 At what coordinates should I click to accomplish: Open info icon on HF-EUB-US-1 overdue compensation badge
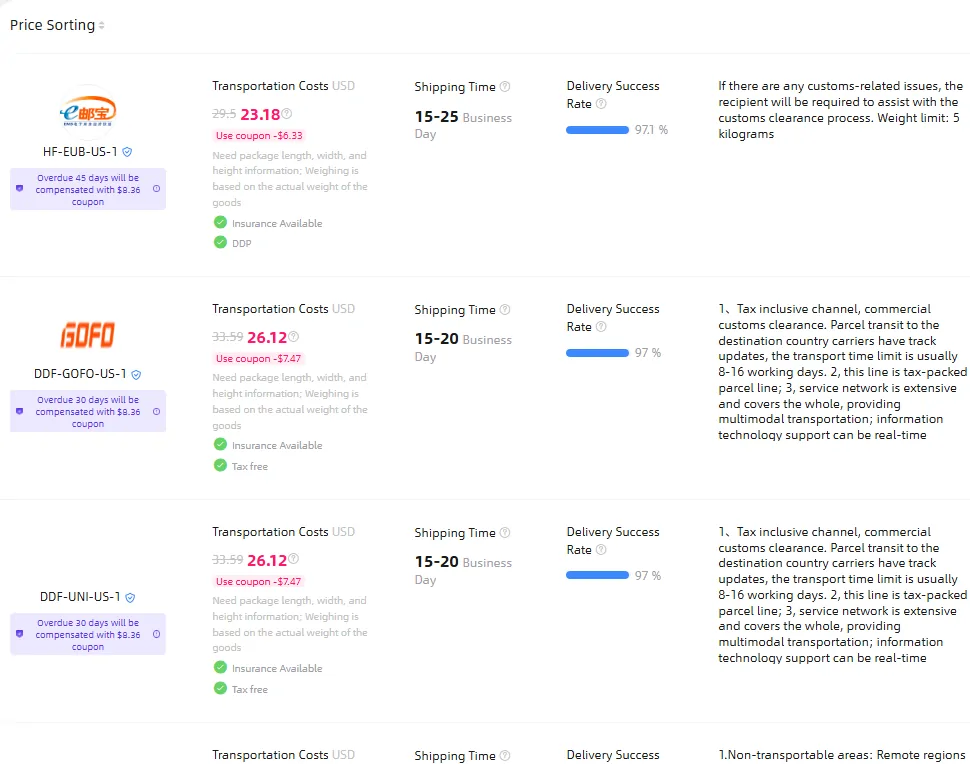[157, 189]
